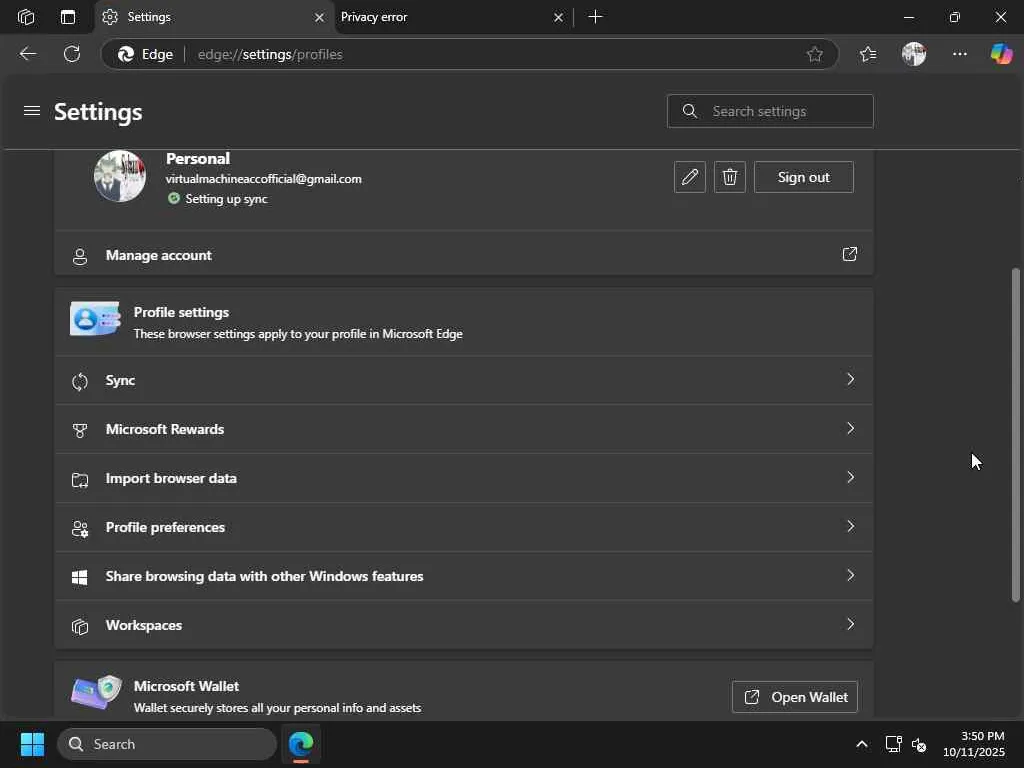Image resolution: width=1024 pixels, height=768 pixels.
Task: Sign out of the Personal profile
Action: pyautogui.click(x=803, y=177)
